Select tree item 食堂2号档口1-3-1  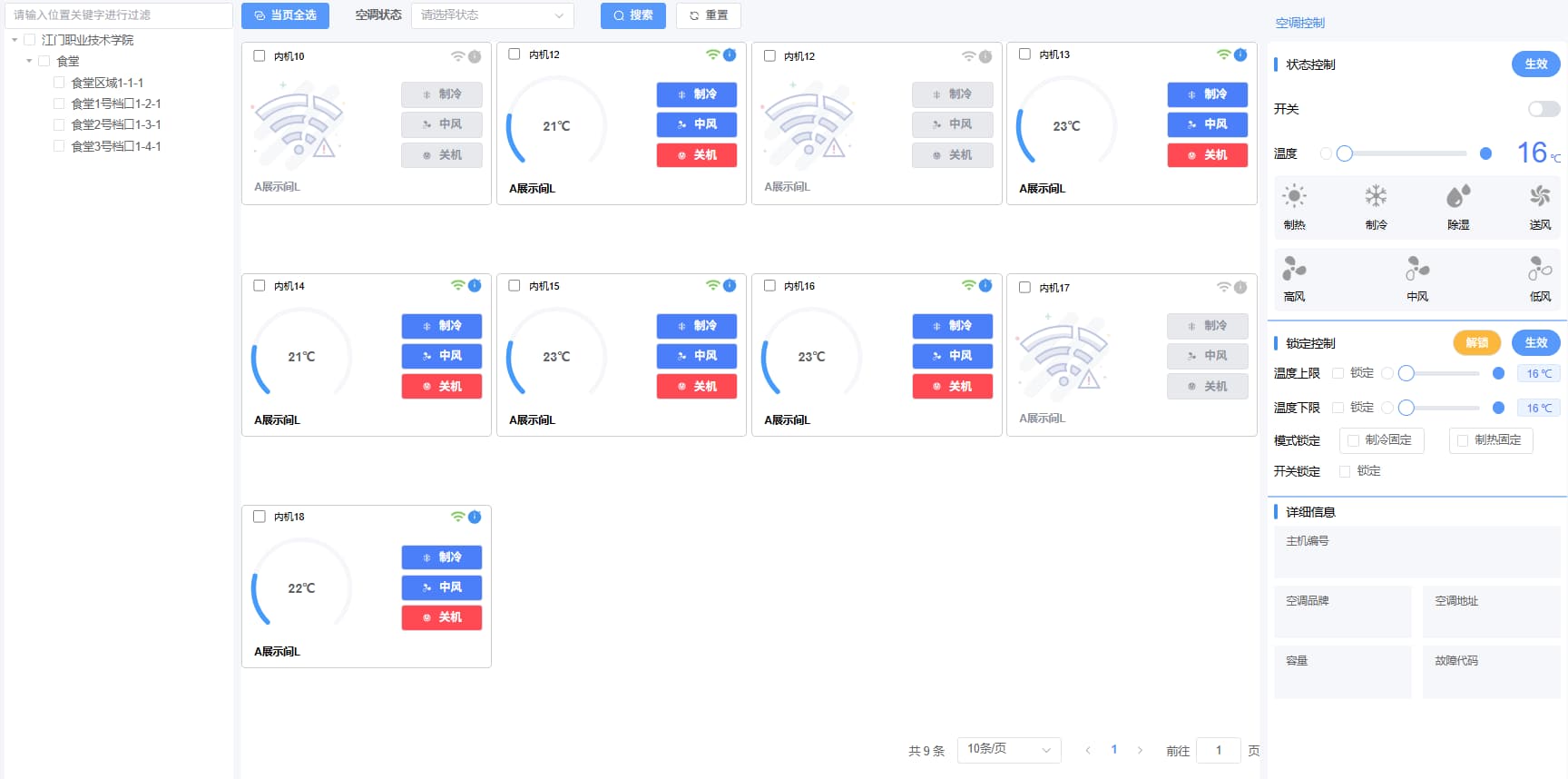coord(116,124)
